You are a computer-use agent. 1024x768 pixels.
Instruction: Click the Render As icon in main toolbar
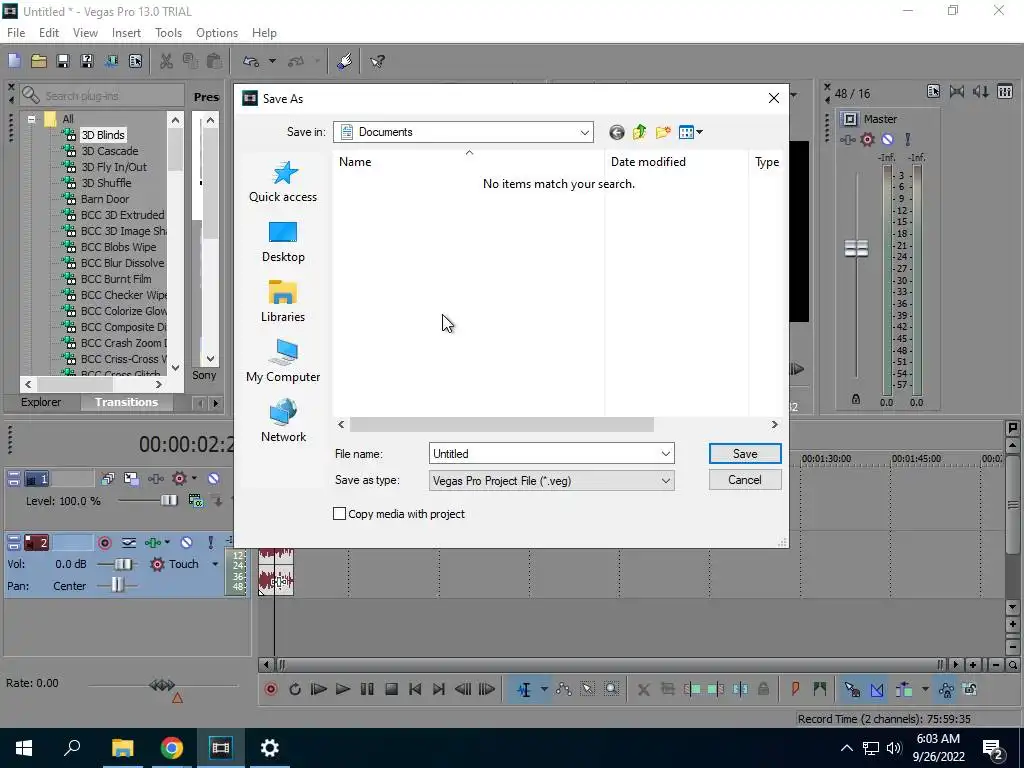pyautogui.click(x=111, y=61)
